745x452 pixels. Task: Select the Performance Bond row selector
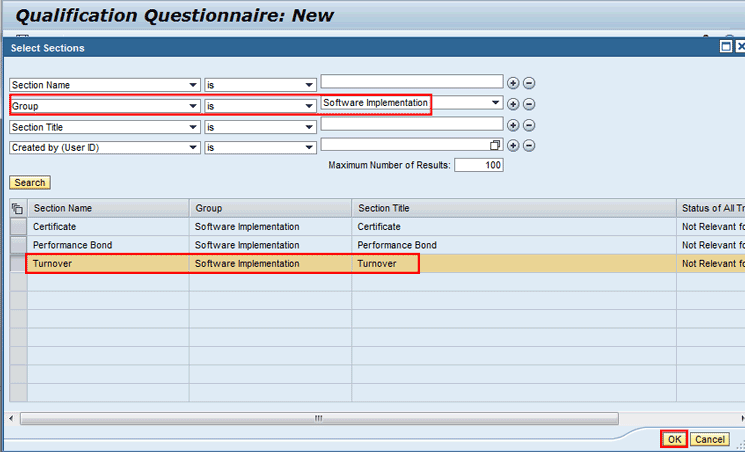click(x=17, y=245)
